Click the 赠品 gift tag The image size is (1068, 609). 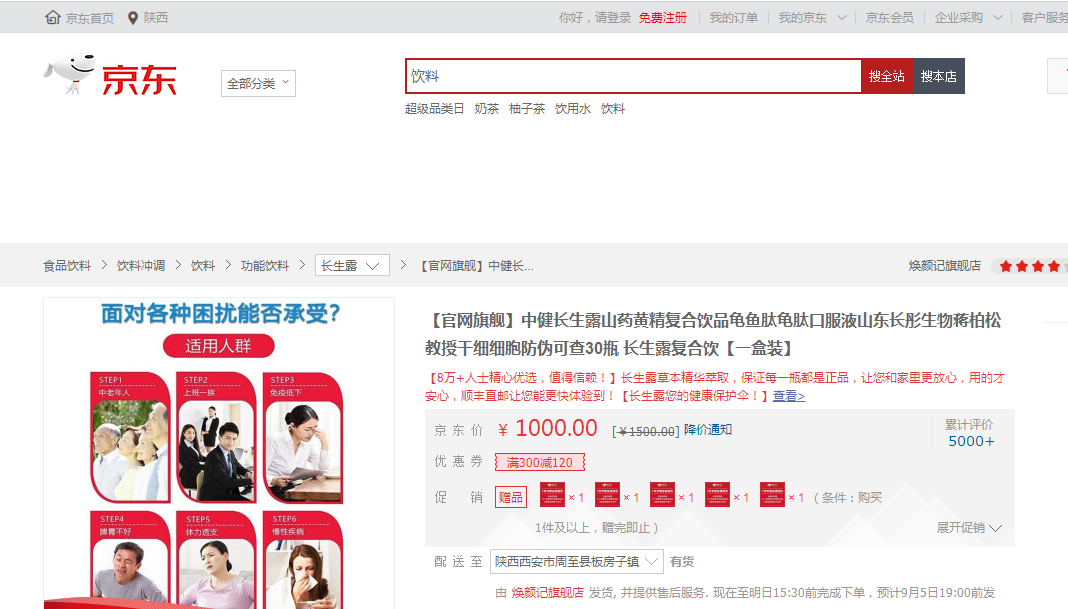click(511, 497)
